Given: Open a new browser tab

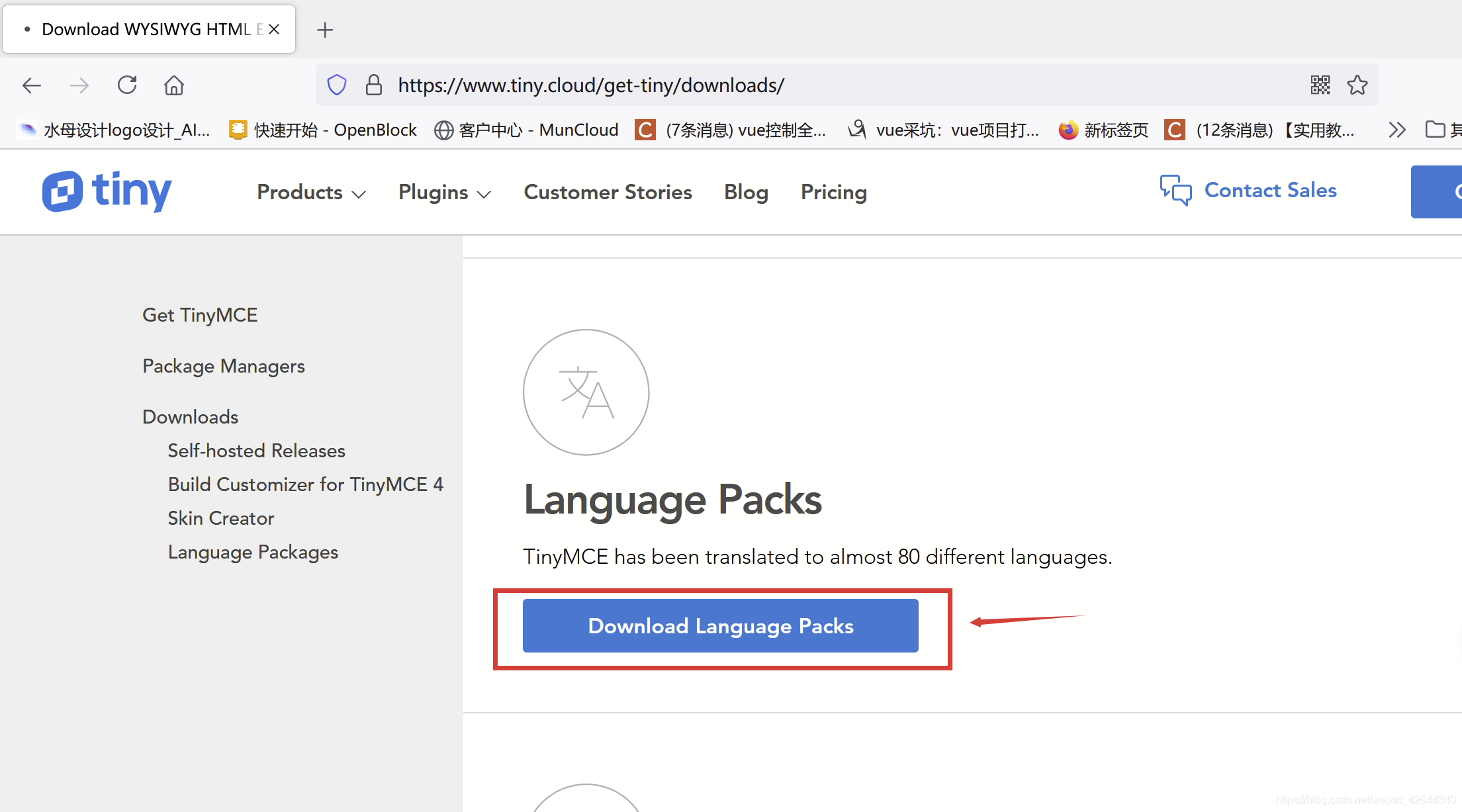Looking at the screenshot, I should point(325,30).
